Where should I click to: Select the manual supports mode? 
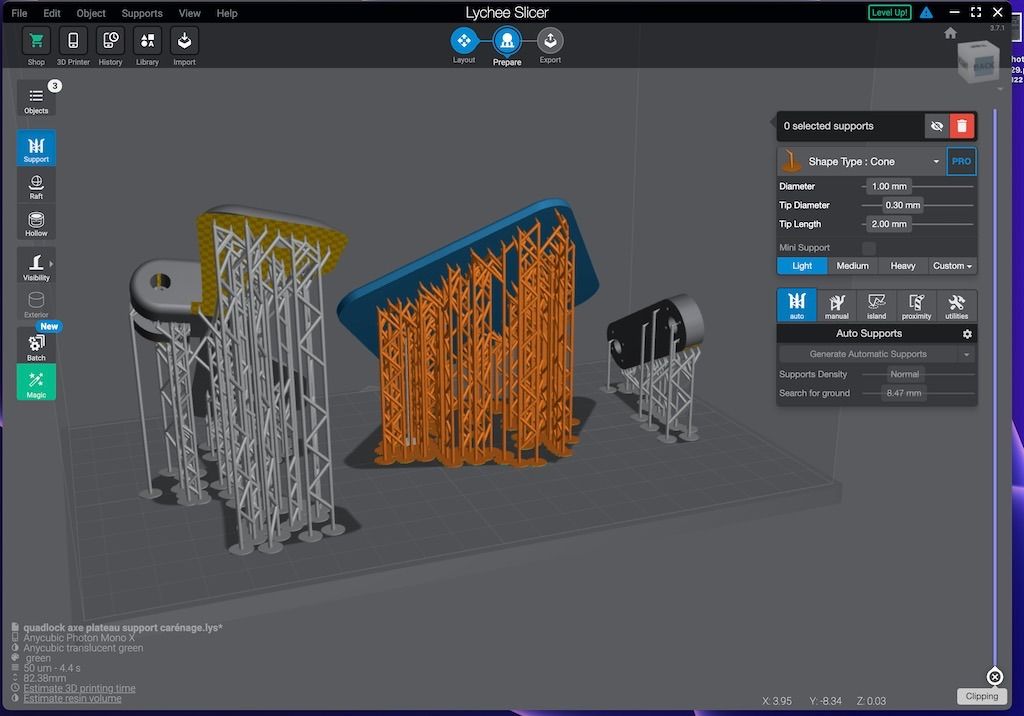pos(837,305)
